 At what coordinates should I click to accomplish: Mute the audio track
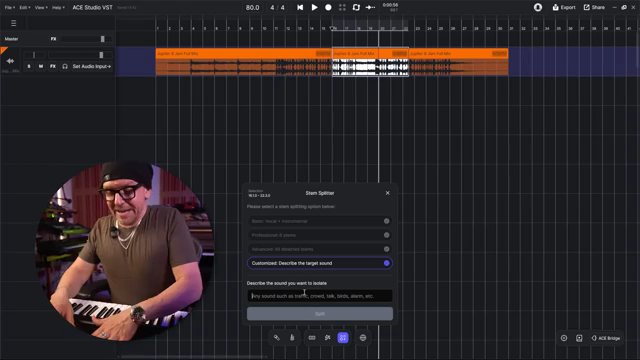point(41,66)
